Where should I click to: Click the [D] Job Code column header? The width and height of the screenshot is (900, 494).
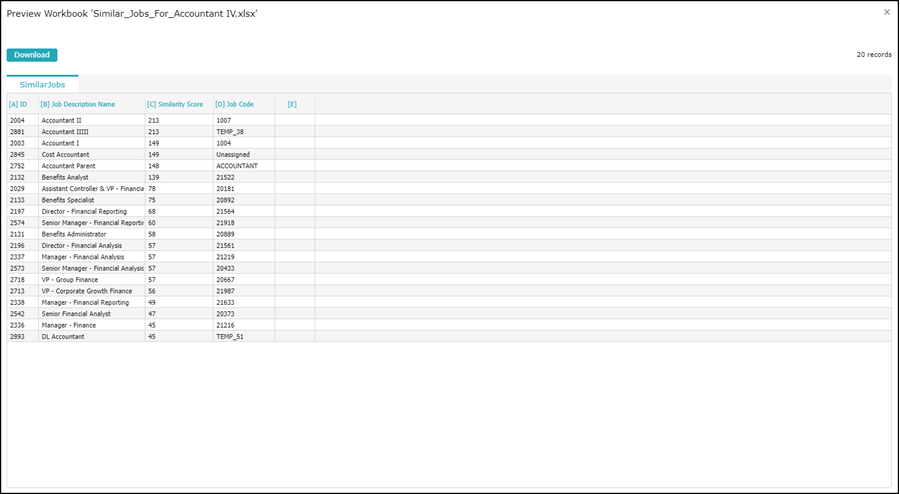point(234,104)
